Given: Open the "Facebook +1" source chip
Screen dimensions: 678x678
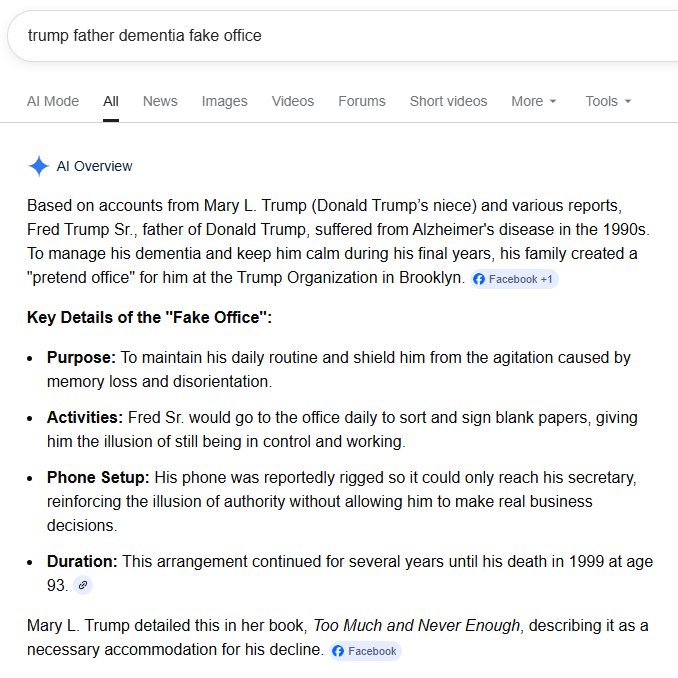Looking at the screenshot, I should pos(514,279).
